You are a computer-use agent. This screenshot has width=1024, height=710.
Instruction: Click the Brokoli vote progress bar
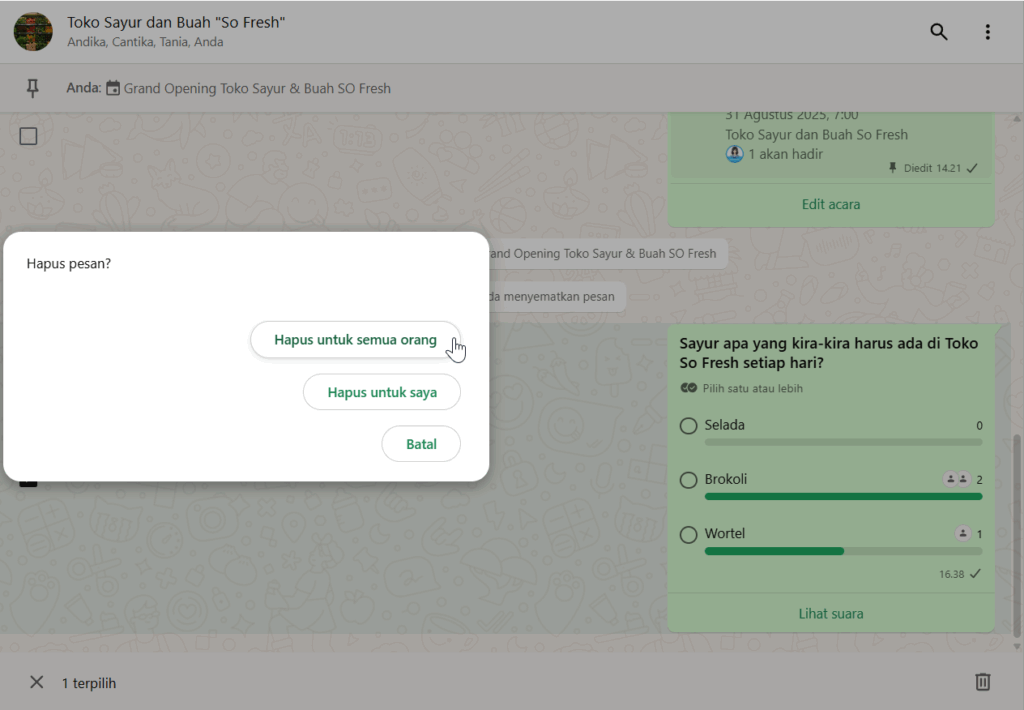[843, 496]
